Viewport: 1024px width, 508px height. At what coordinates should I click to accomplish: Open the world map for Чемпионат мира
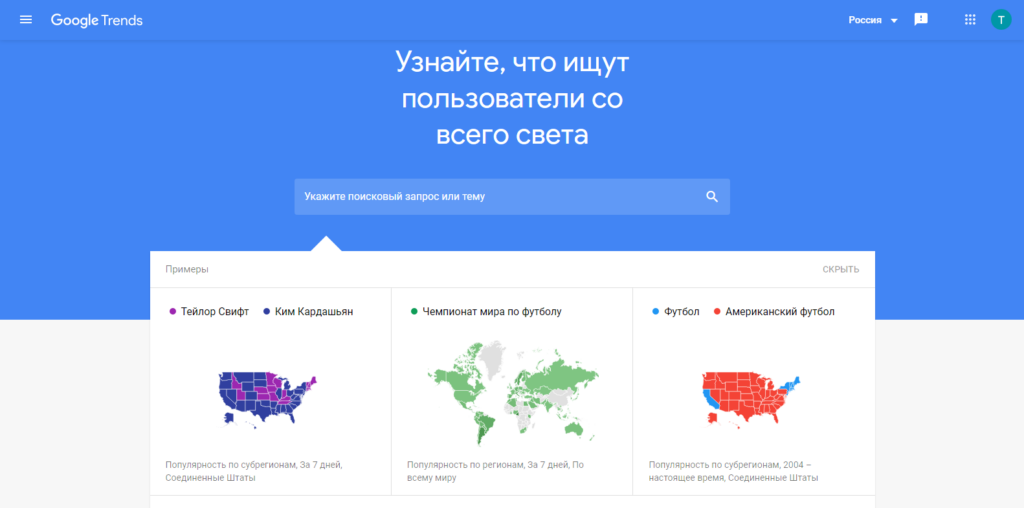pos(513,393)
